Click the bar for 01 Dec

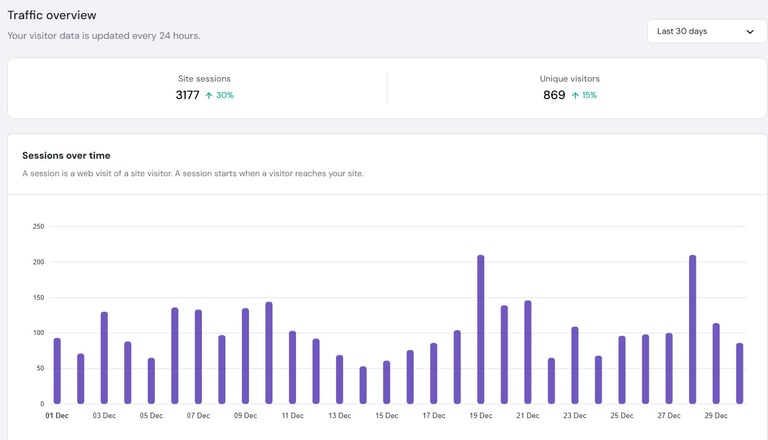[57, 371]
